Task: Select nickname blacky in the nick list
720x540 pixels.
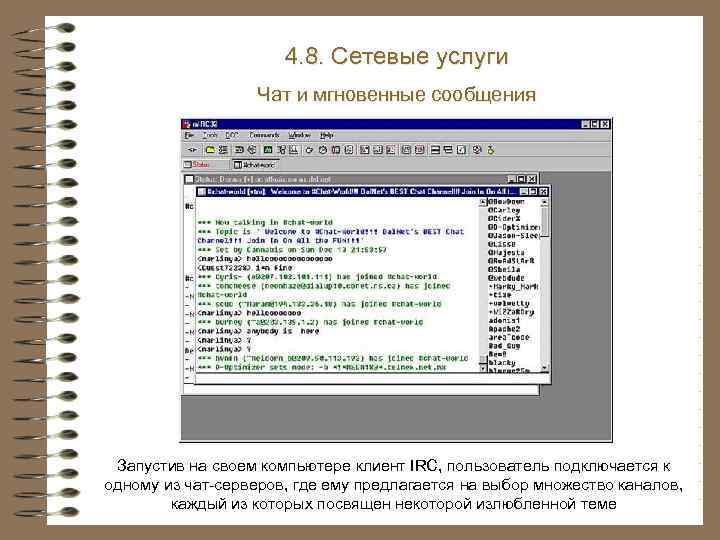Action: (501, 363)
